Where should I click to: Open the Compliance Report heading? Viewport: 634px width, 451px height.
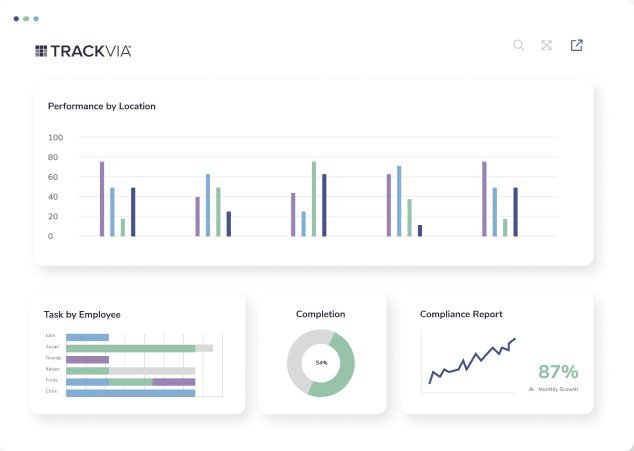pyautogui.click(x=461, y=314)
